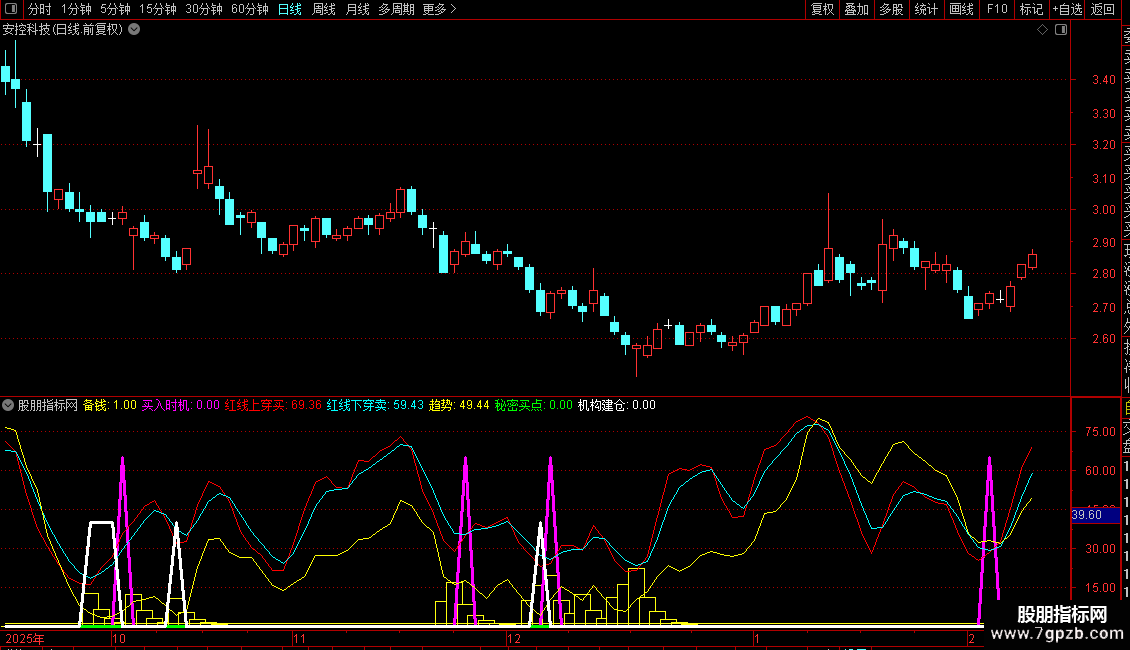Click the 红线上穿买 indicator label
This screenshot has width=1130, height=650.
point(273,405)
